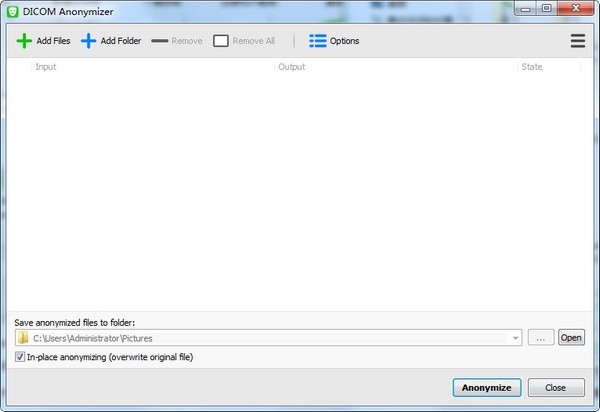Click the Remove label text
The image size is (600, 412).
[187, 41]
